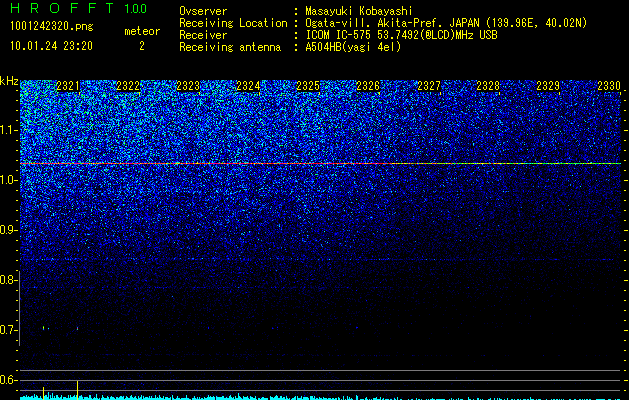629x400 pixels.
Task: Click the 2325 time marker
Action: [x=308, y=86]
